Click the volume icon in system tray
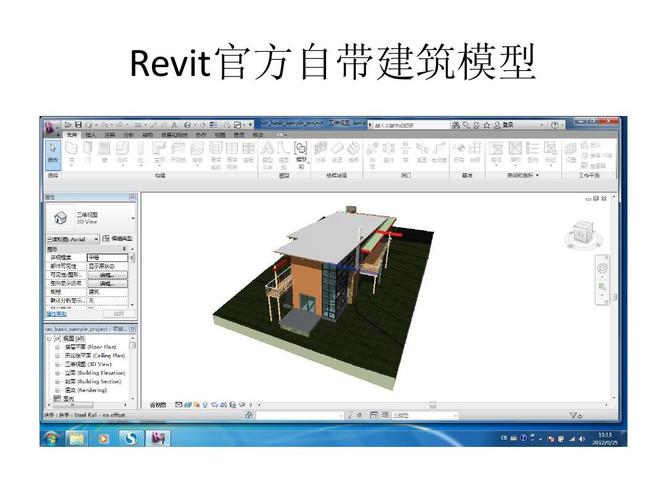This screenshot has height=500, width=667. 581,438
